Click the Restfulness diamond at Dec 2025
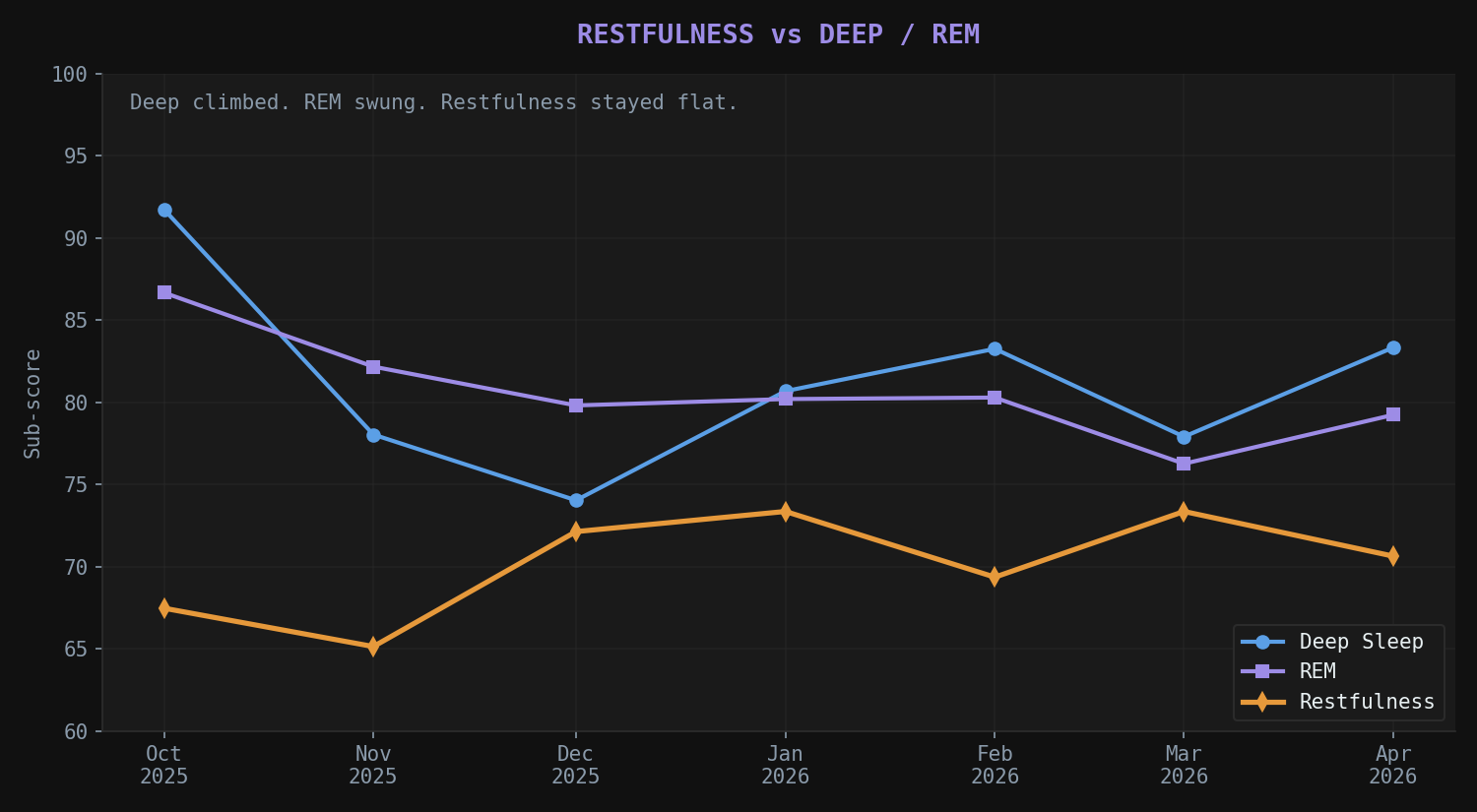Viewport: 1477px width, 812px height. [576, 531]
